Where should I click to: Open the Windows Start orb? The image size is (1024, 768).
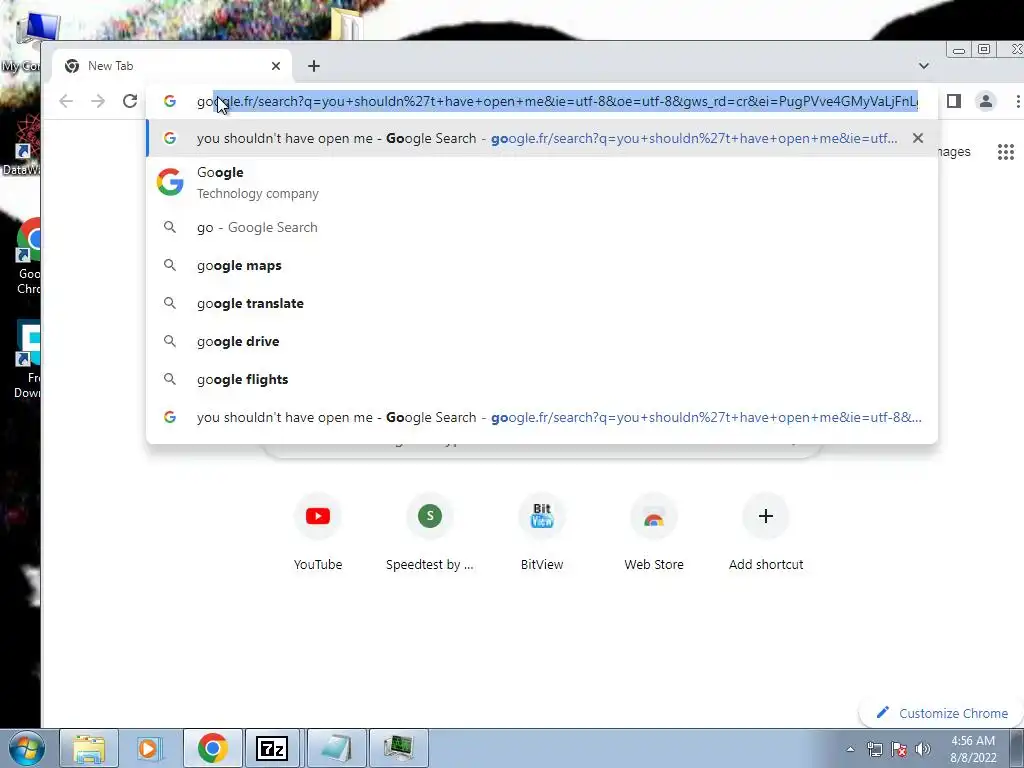26,748
